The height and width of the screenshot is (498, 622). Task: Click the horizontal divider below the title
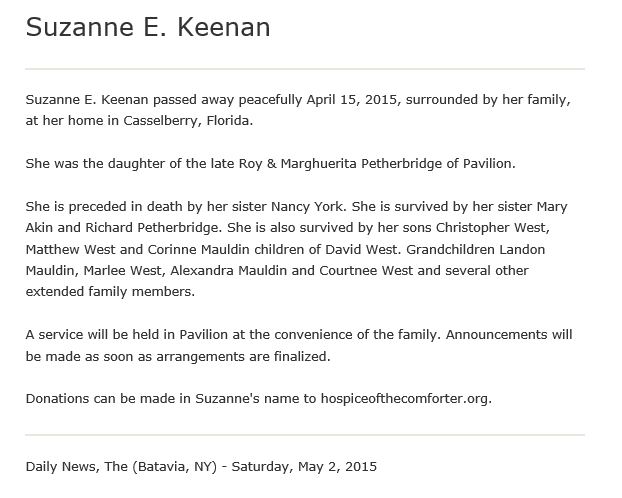[305, 69]
